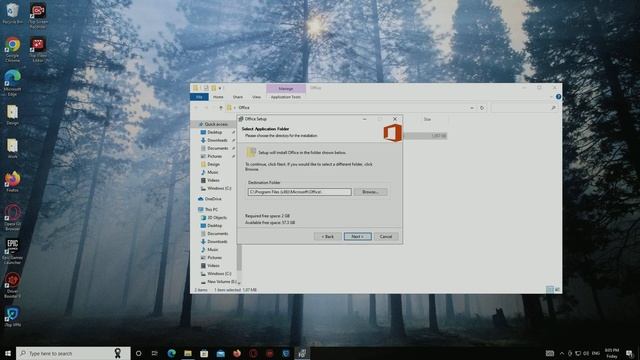Screen dimensions: 640x360
Task: Click the Up arrow in File Explorer
Action: (x=221, y=108)
